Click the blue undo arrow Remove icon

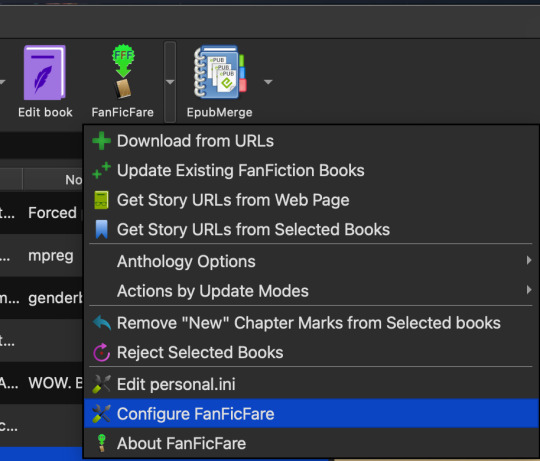[x=102, y=323]
